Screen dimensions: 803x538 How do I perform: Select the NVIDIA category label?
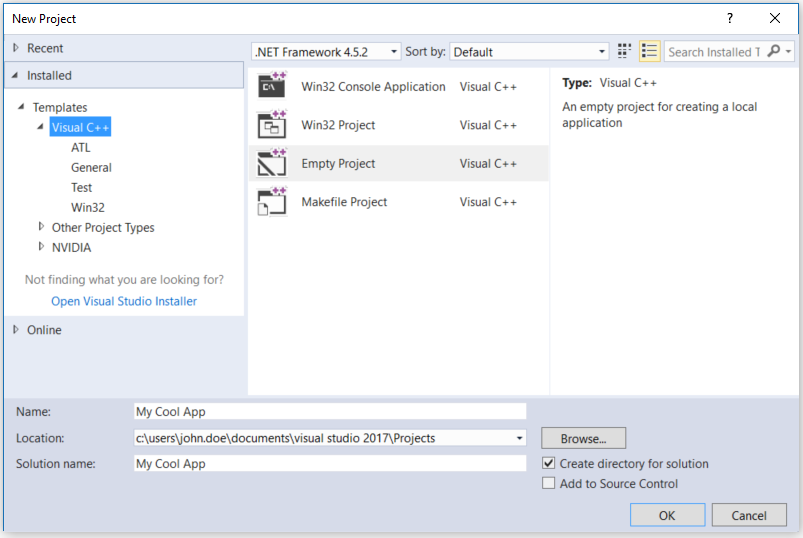72,247
